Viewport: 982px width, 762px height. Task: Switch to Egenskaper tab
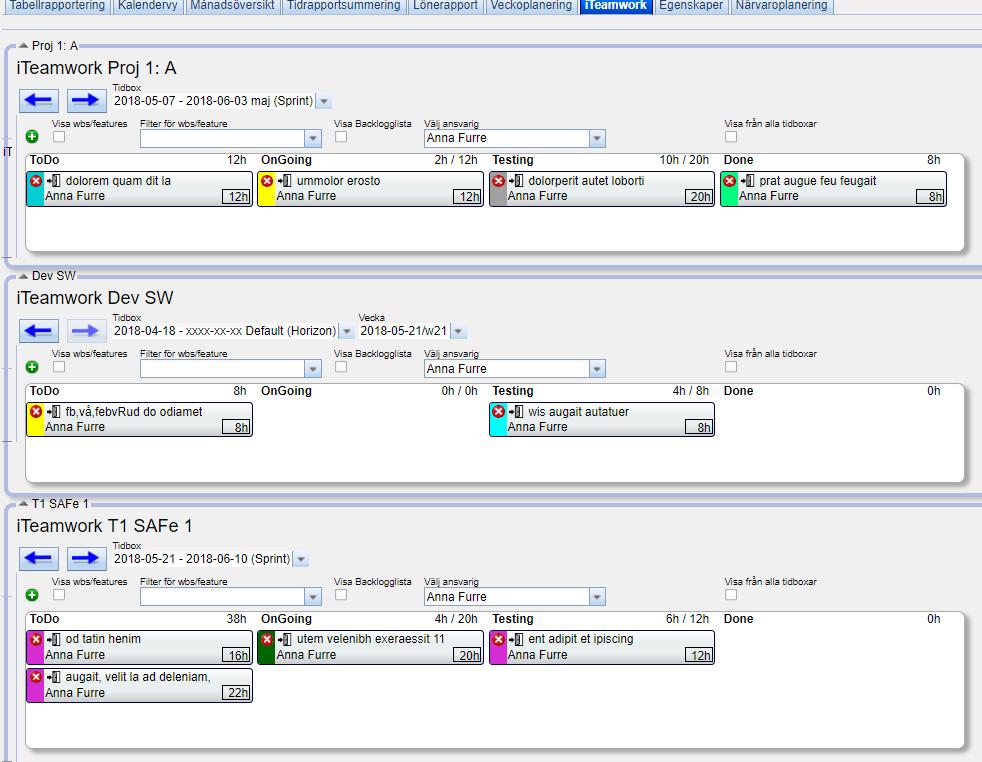pos(691,6)
